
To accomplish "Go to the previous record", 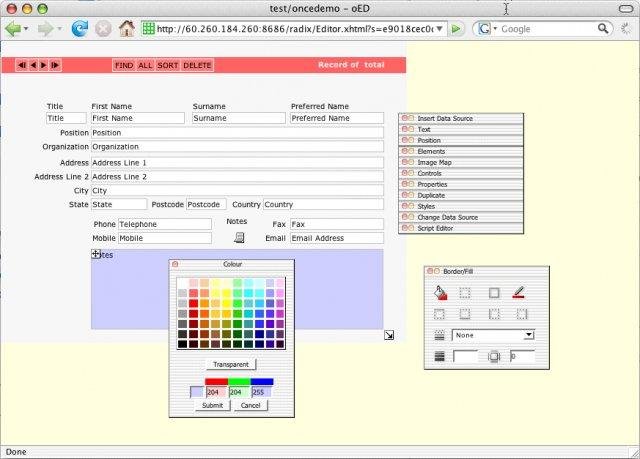I will (33, 65).
